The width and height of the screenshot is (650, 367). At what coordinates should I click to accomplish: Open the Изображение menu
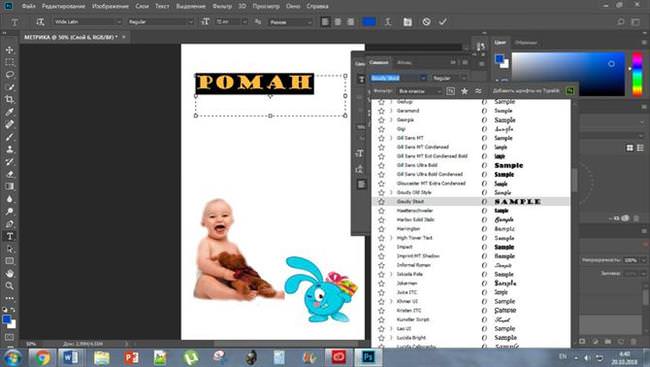coord(110,6)
